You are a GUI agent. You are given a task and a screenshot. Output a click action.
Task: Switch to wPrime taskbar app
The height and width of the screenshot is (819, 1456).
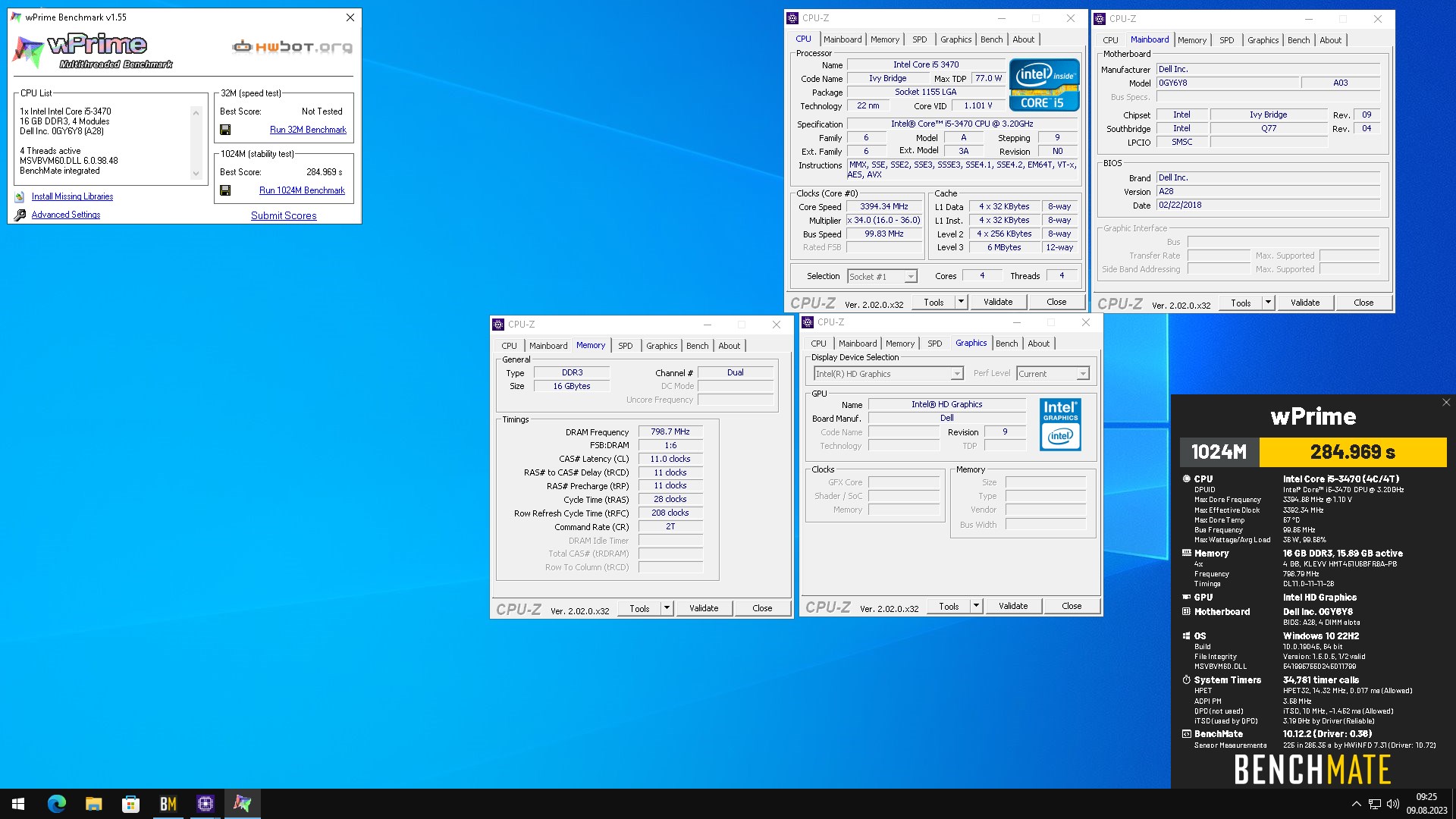(242, 804)
